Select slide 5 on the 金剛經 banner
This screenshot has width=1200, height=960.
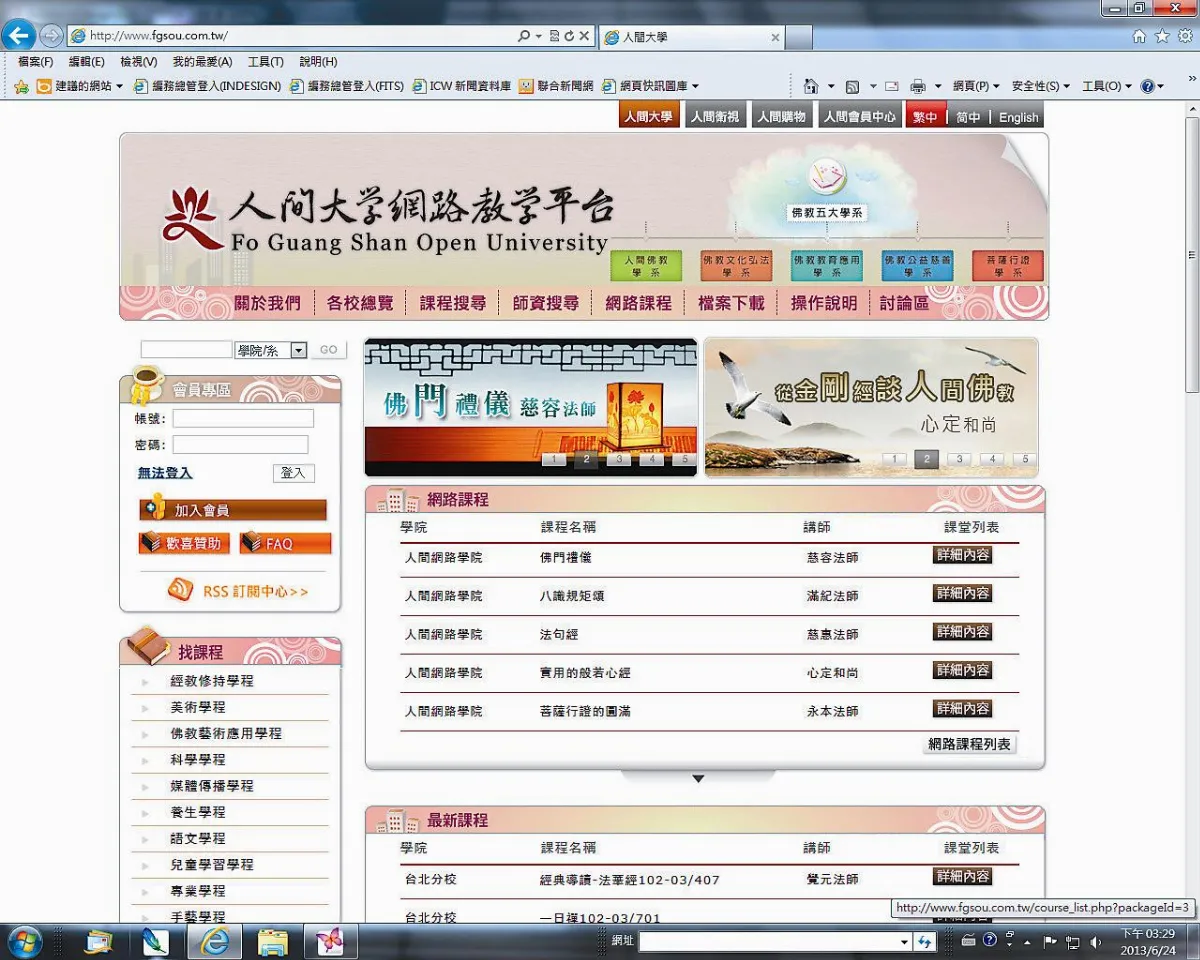[x=1024, y=460]
